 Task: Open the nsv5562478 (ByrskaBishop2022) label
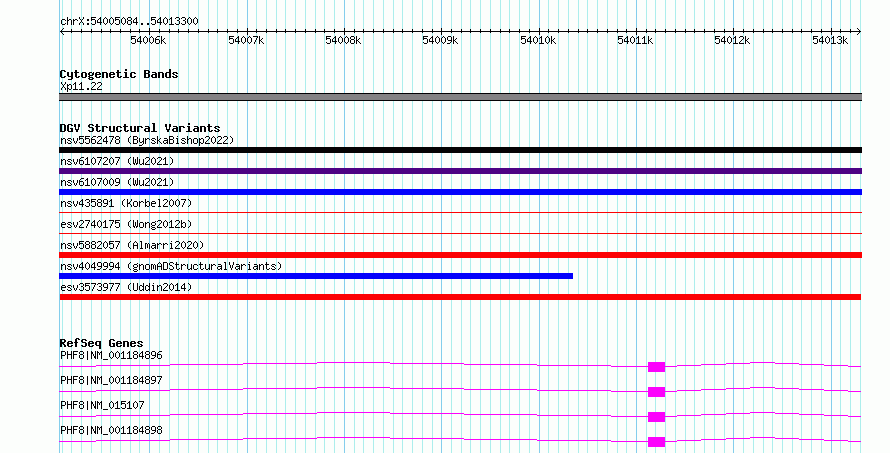tap(147, 140)
